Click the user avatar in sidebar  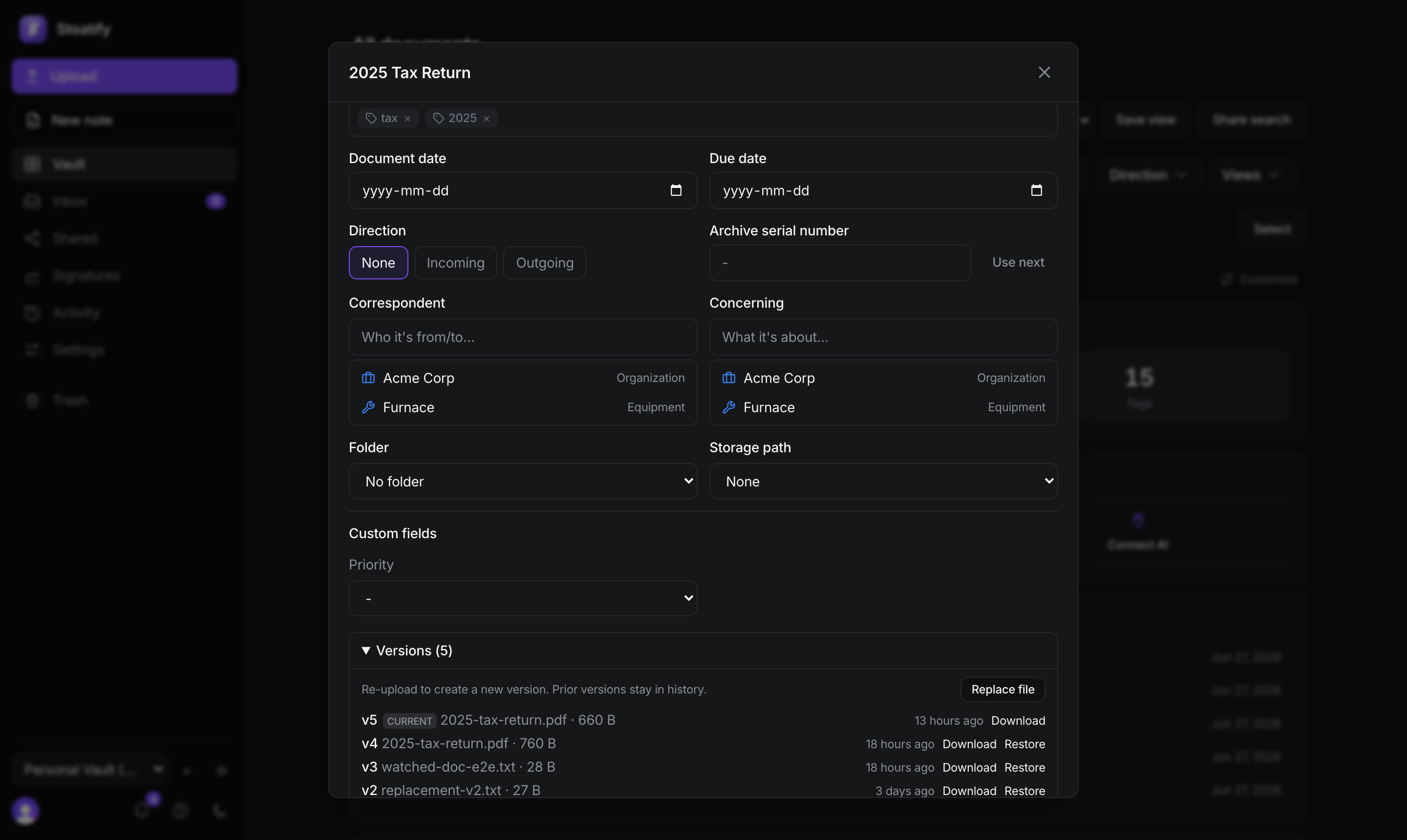point(25,811)
